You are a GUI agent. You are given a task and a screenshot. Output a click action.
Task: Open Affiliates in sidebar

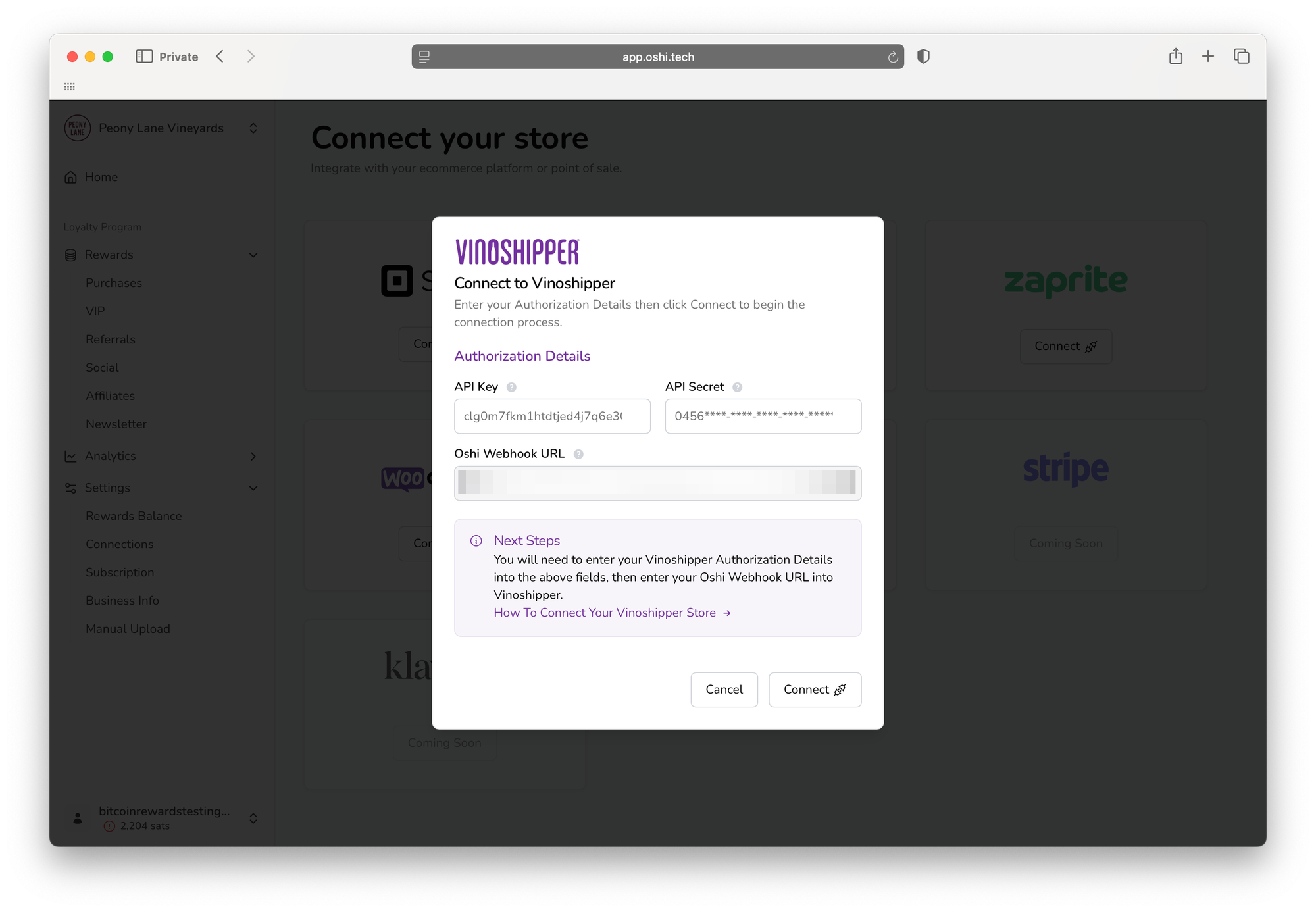(110, 396)
